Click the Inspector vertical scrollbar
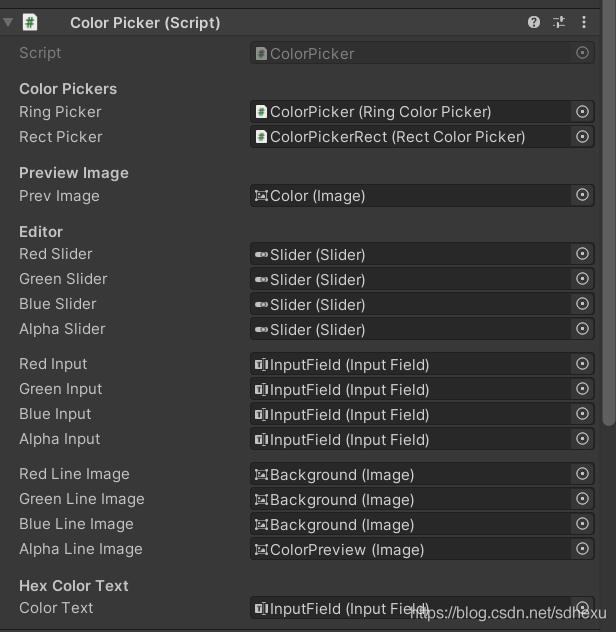This screenshot has width=616, height=632. pyautogui.click(x=608, y=212)
